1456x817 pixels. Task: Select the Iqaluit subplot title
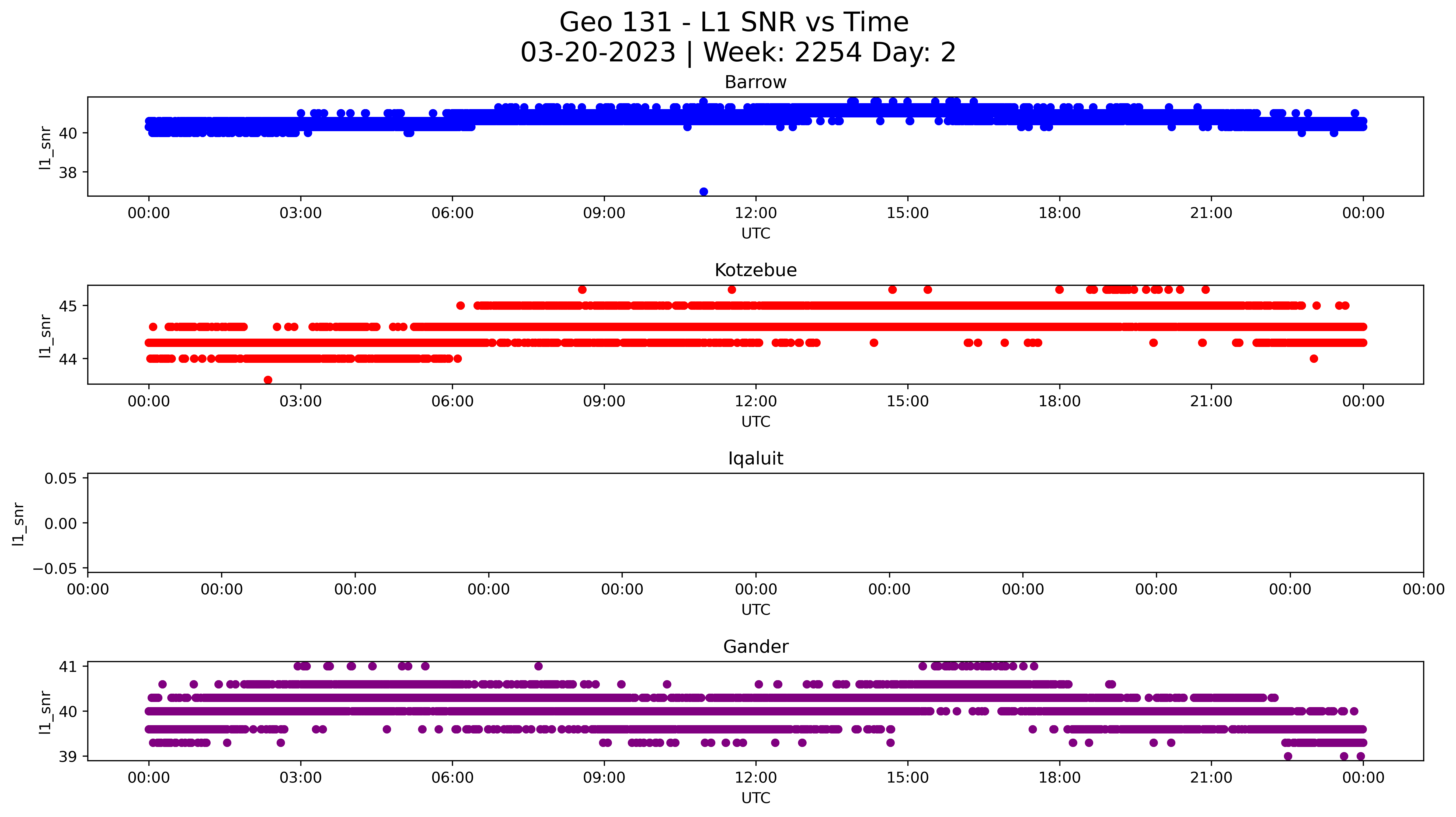pyautogui.click(x=756, y=458)
